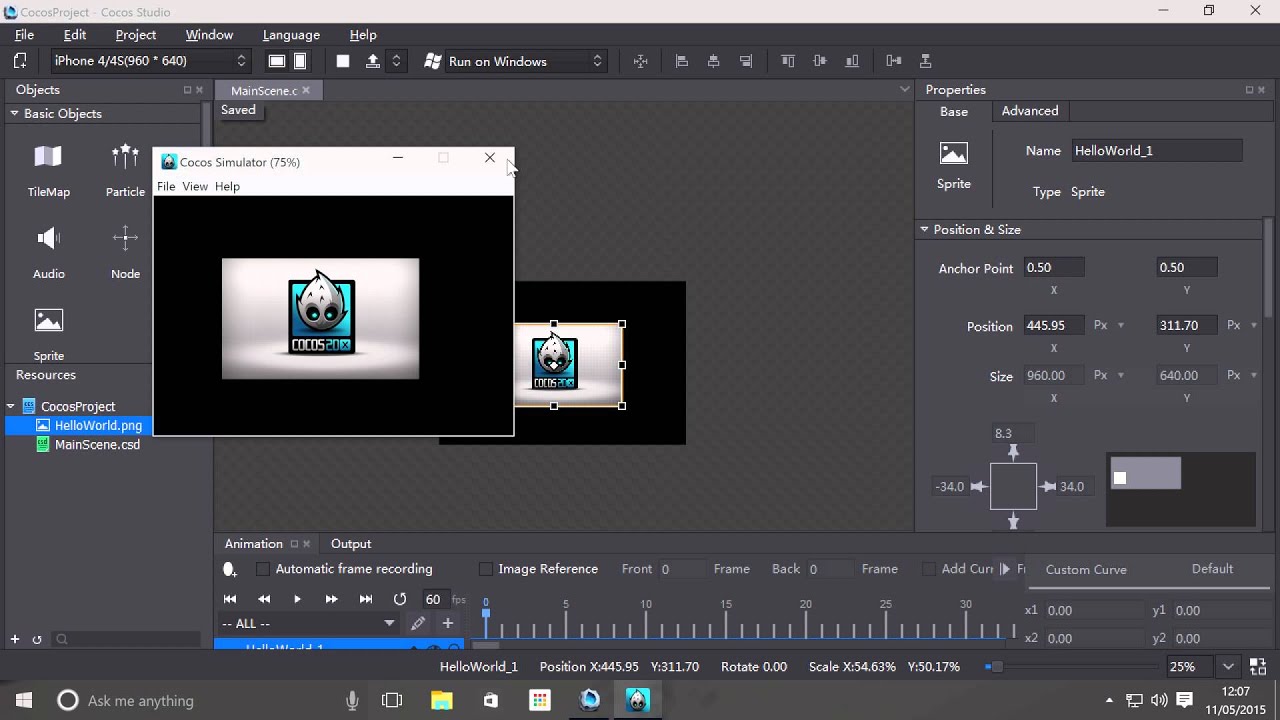This screenshot has height=720, width=1280.
Task: Click the add resource plus icon
Action: 15,639
